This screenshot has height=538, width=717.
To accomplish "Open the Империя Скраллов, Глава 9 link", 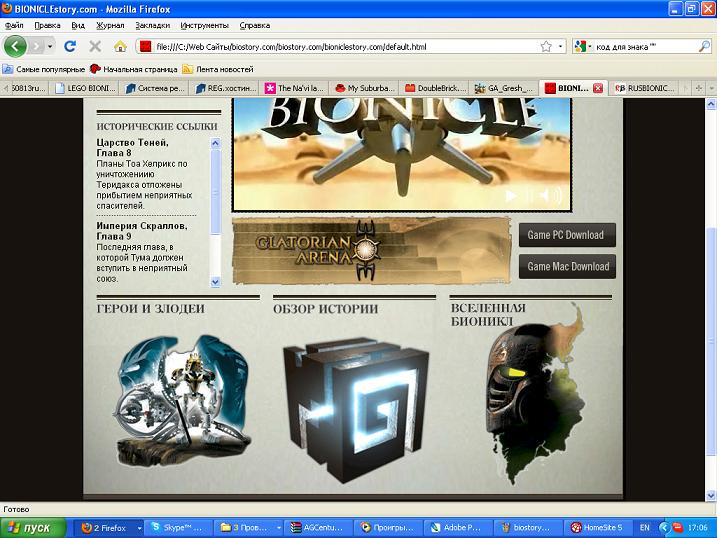I will coord(142,231).
